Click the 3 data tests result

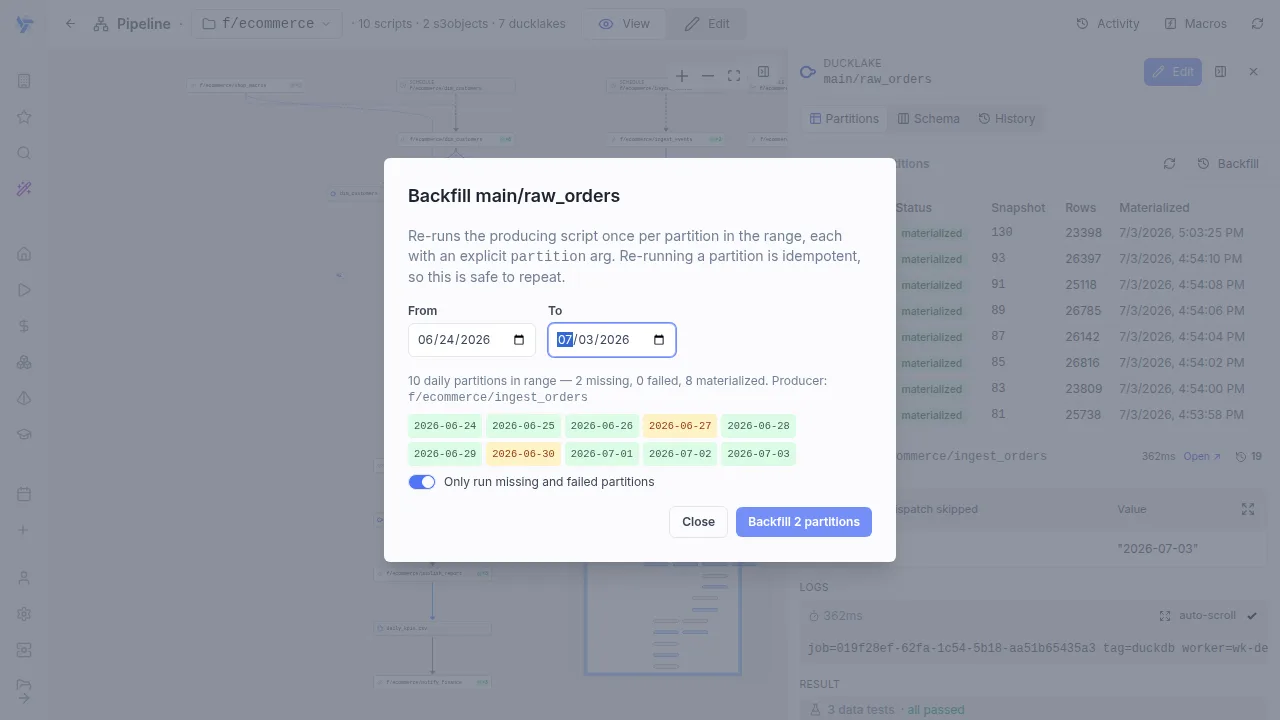(887, 710)
